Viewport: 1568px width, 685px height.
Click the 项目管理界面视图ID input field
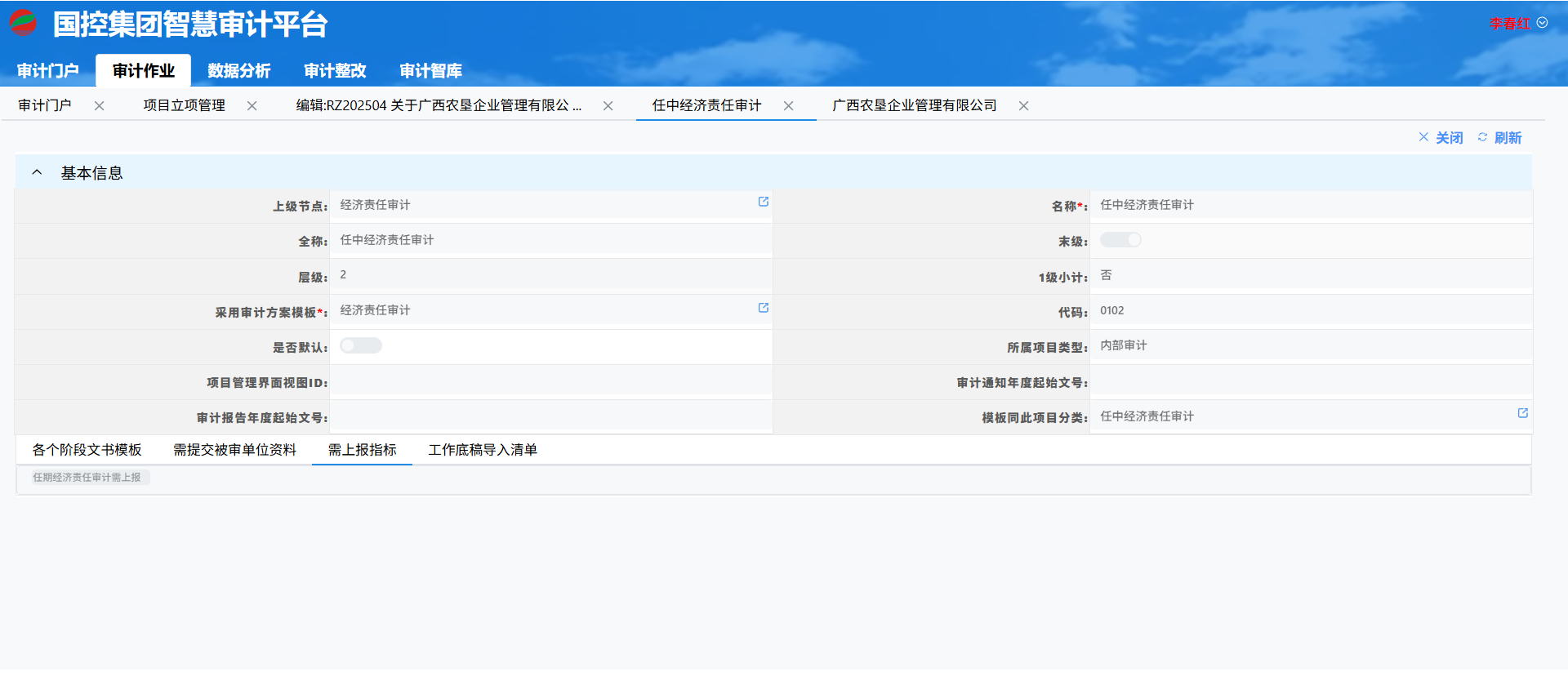coord(550,382)
